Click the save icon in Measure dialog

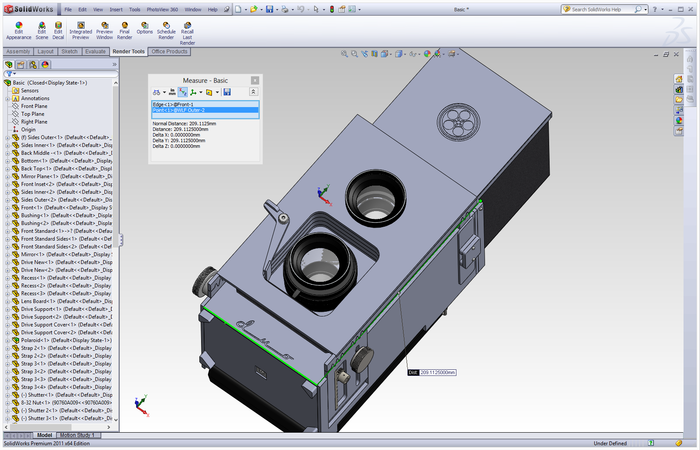click(227, 92)
